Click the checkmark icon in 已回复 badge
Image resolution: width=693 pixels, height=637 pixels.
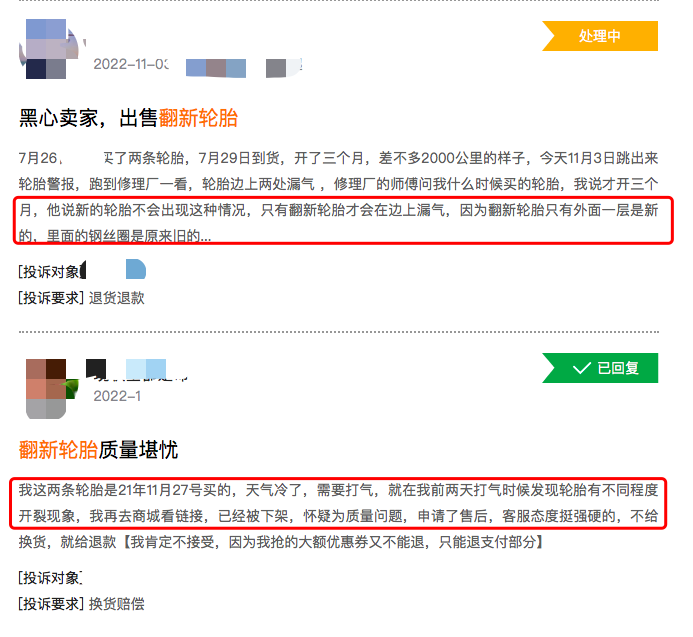point(581,368)
